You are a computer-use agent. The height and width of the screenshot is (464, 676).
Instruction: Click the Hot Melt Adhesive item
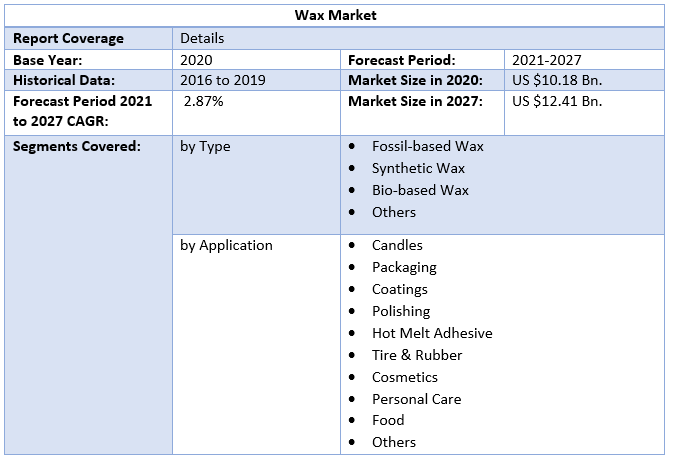coord(432,333)
